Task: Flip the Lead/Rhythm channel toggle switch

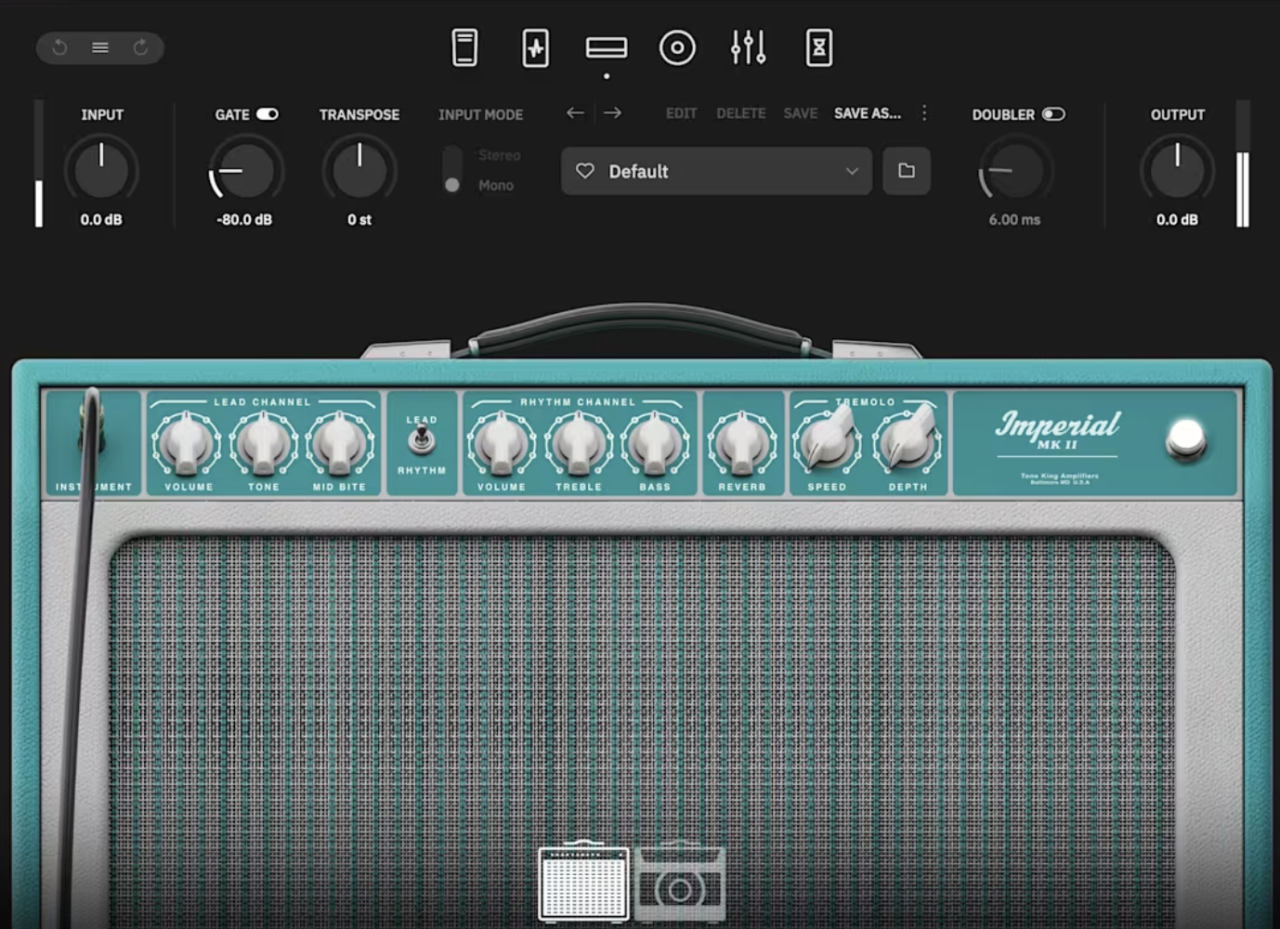Action: pyautogui.click(x=422, y=440)
